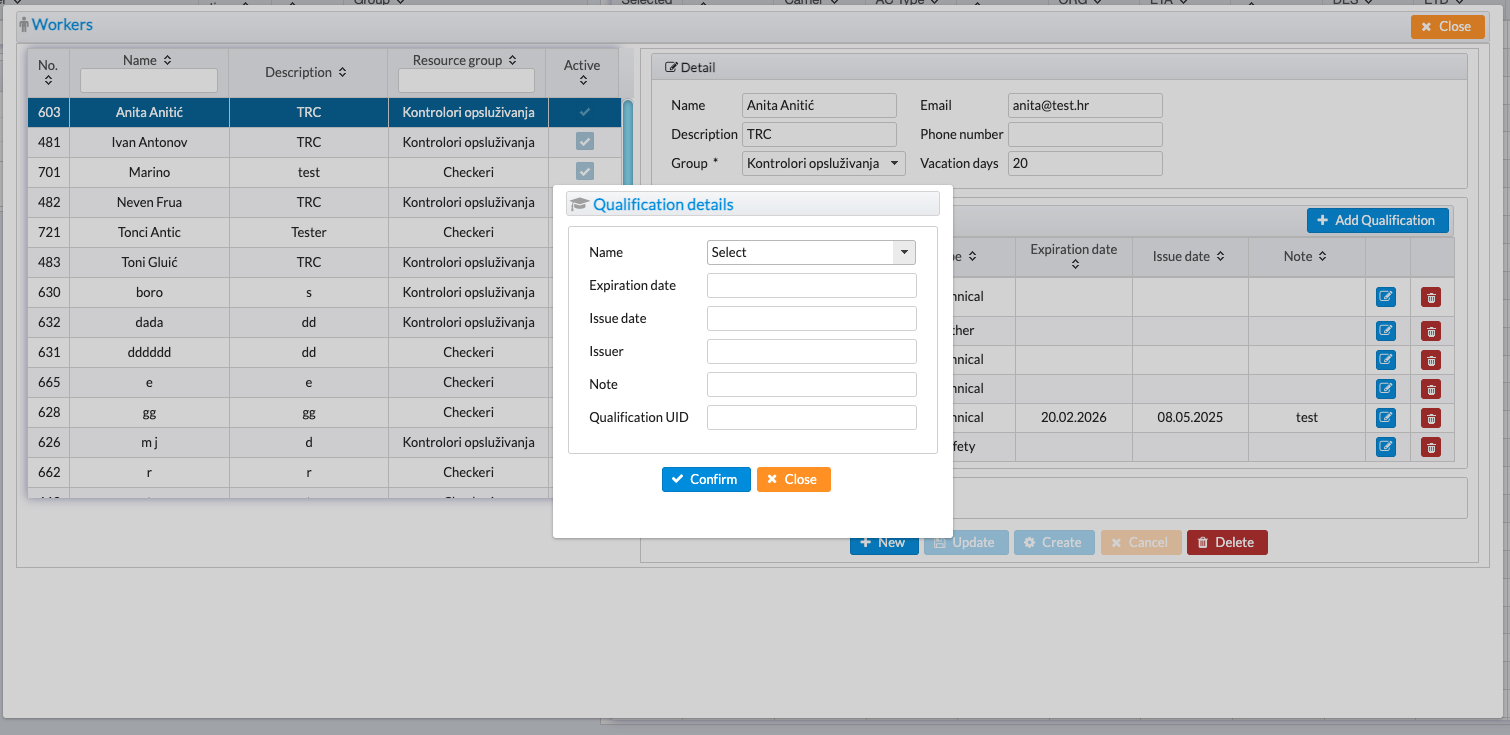Sort the table by the Resource group column
This screenshot has height=735, width=1510.
pyautogui.click(x=512, y=61)
